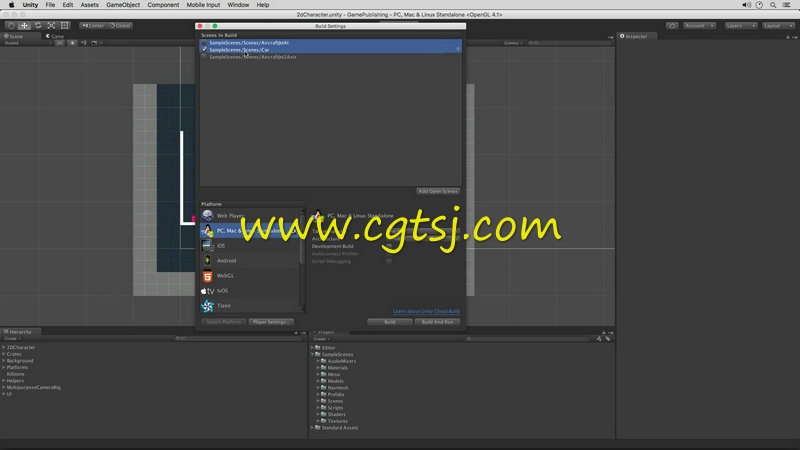Click the Apple menu icon
The height and width of the screenshot is (450, 800).
click(11, 5)
